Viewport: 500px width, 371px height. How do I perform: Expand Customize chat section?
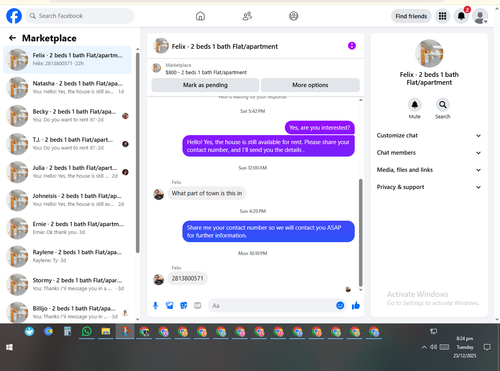click(429, 135)
